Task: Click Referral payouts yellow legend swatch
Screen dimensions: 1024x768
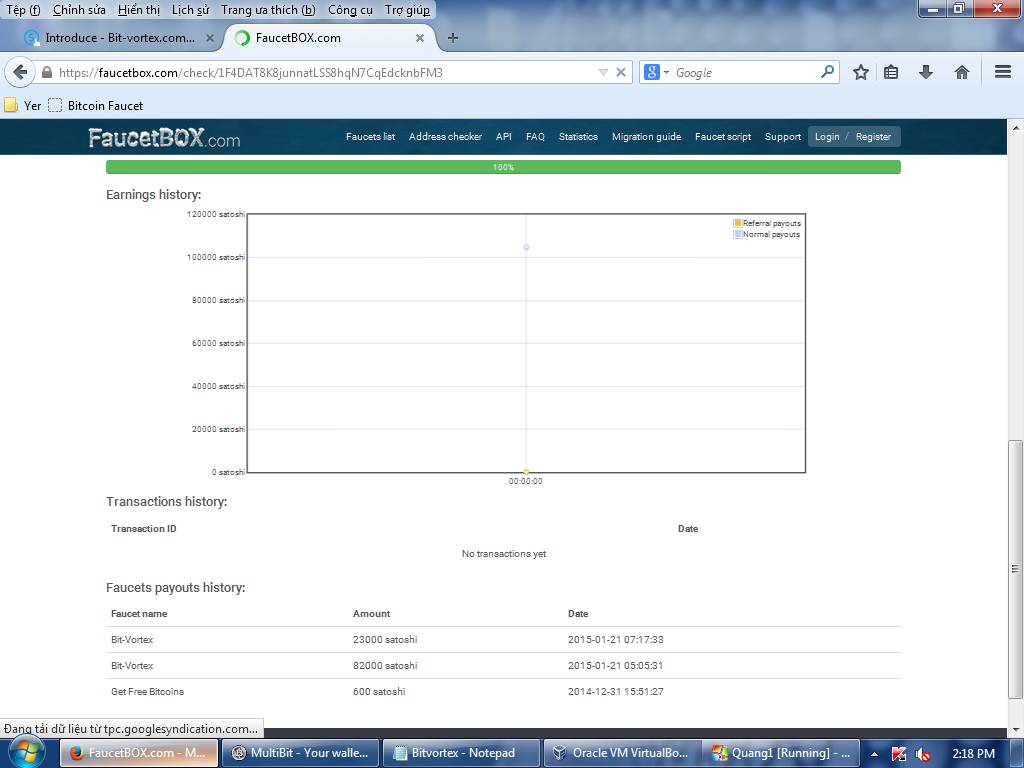Action: point(737,223)
